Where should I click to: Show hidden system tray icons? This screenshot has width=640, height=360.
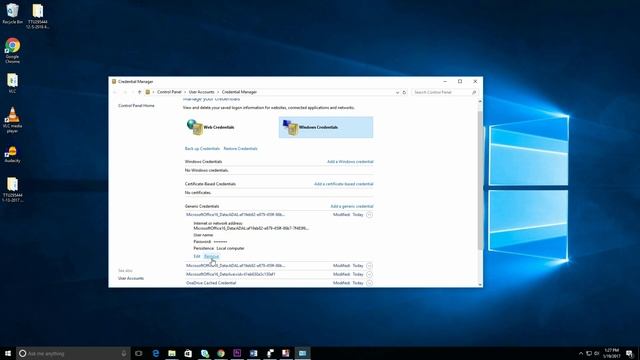pyautogui.click(x=581, y=353)
